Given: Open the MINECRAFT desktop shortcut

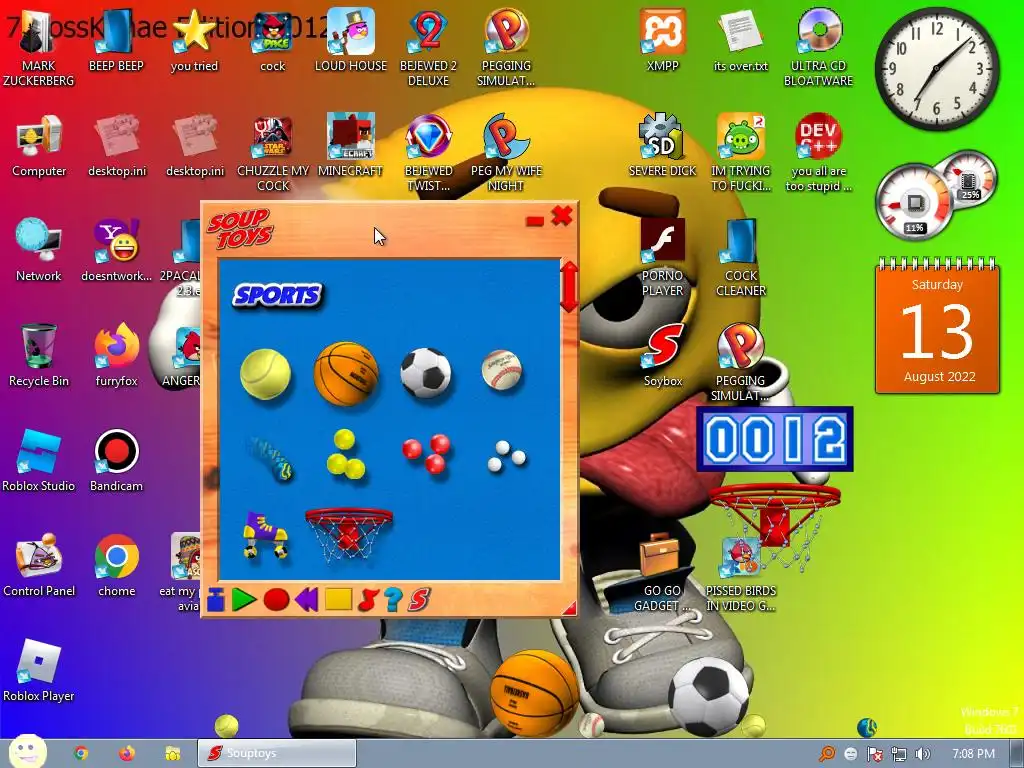Looking at the screenshot, I should point(350,146).
